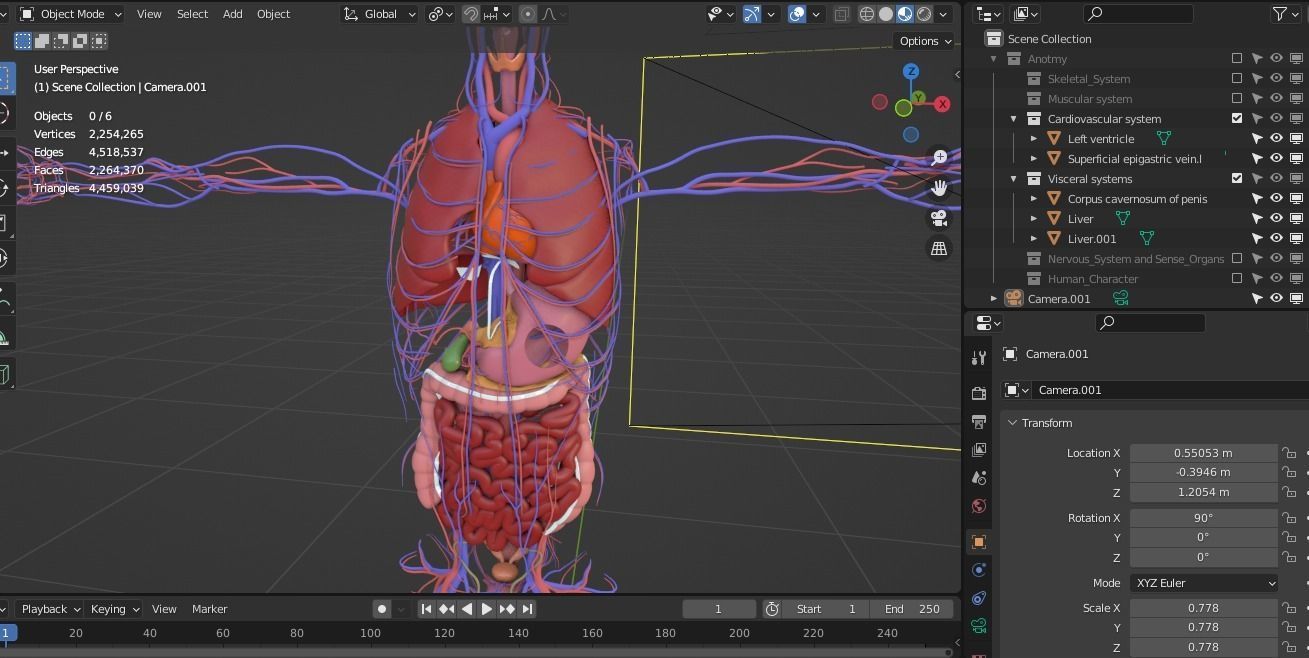Uncheck Cardiovascular system collection checkbox

[1237, 118]
